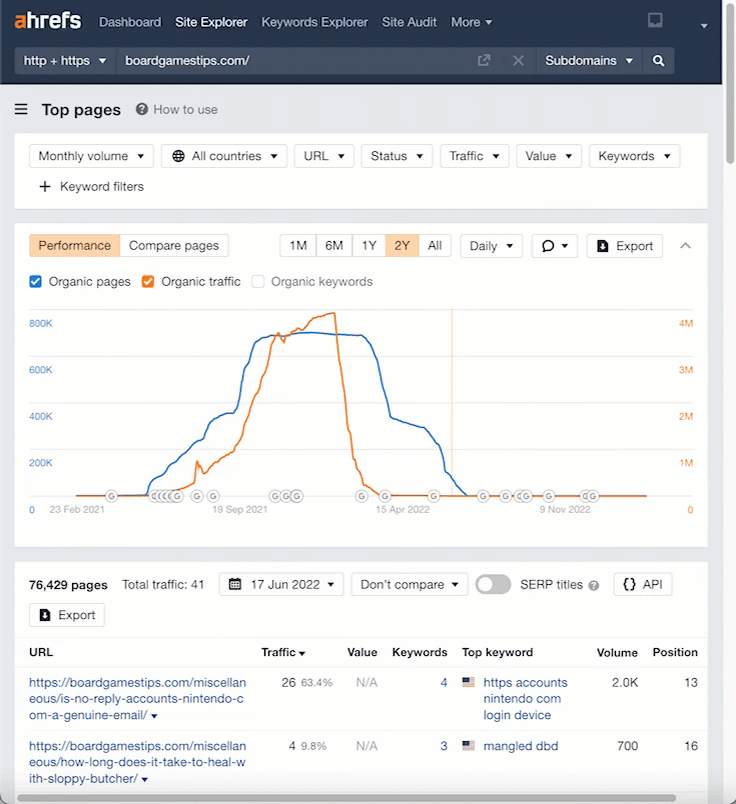The height and width of the screenshot is (804, 736).
Task: Expand the All countries dropdown
Action: click(x=224, y=156)
